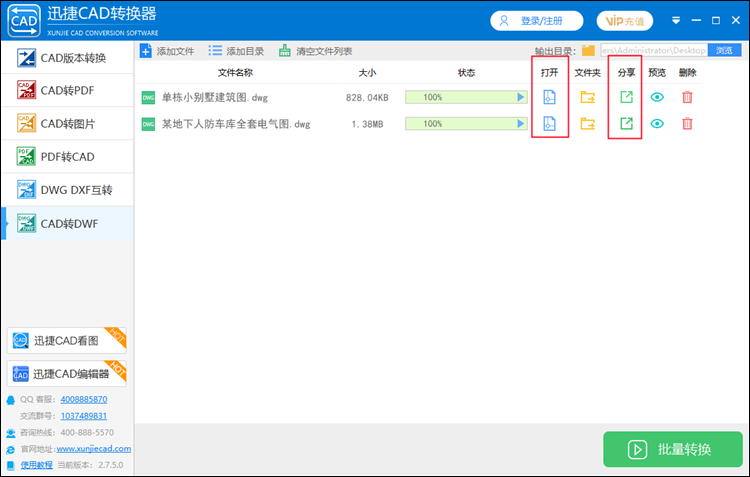The height and width of the screenshot is (477, 750).
Task: Click the 批量转换 batch convert button
Action: click(x=673, y=449)
